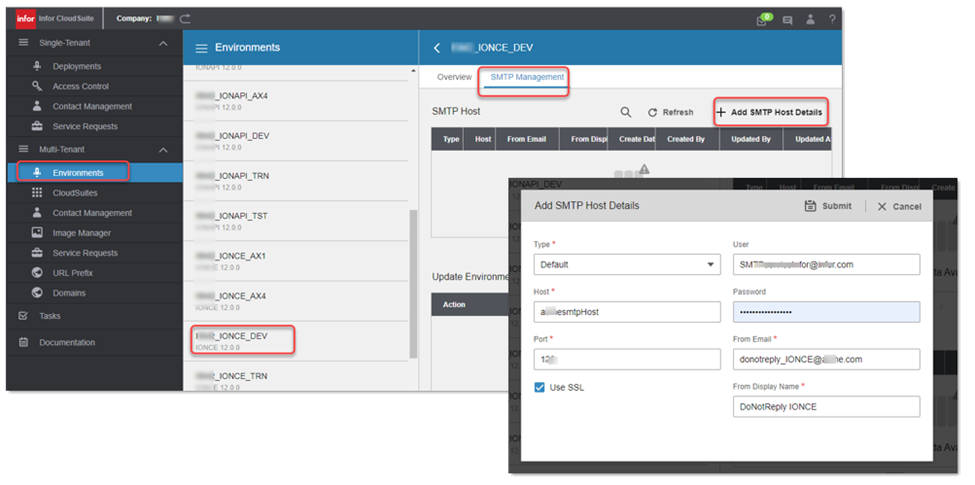The width and height of the screenshot is (975, 485).
Task: Select the IONAPI_DEV environment row
Action: tap(296, 141)
